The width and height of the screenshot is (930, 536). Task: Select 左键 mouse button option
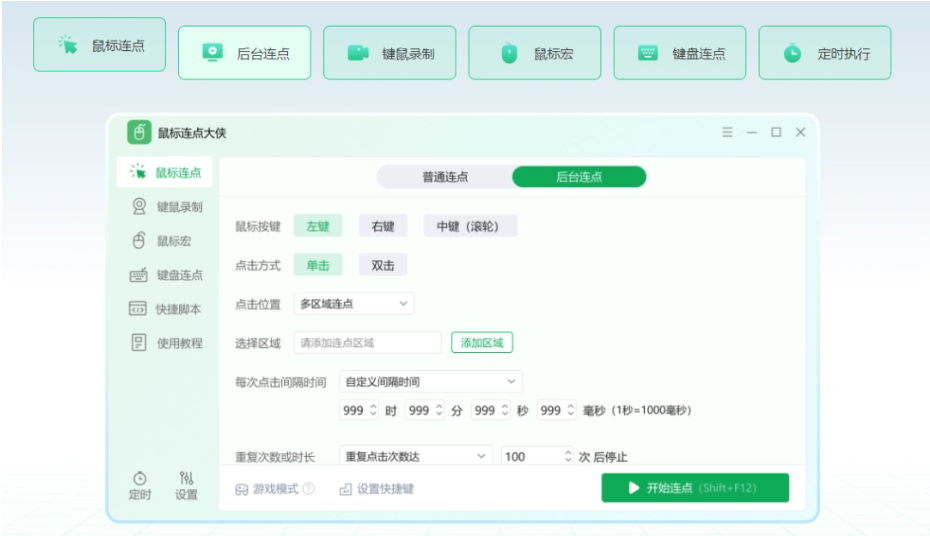pyautogui.click(x=318, y=226)
